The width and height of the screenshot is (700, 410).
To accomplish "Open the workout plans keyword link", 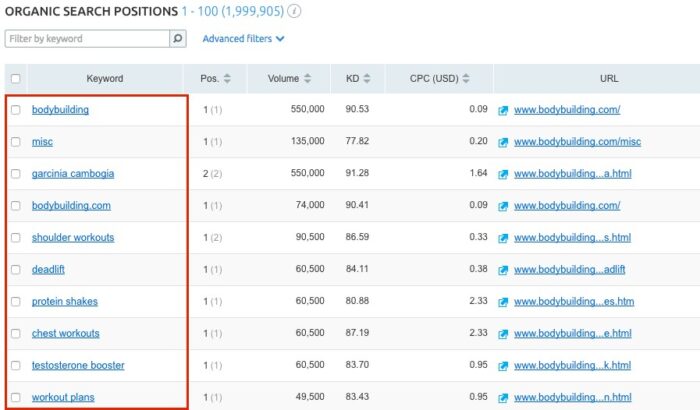I will pyautogui.click(x=63, y=397).
